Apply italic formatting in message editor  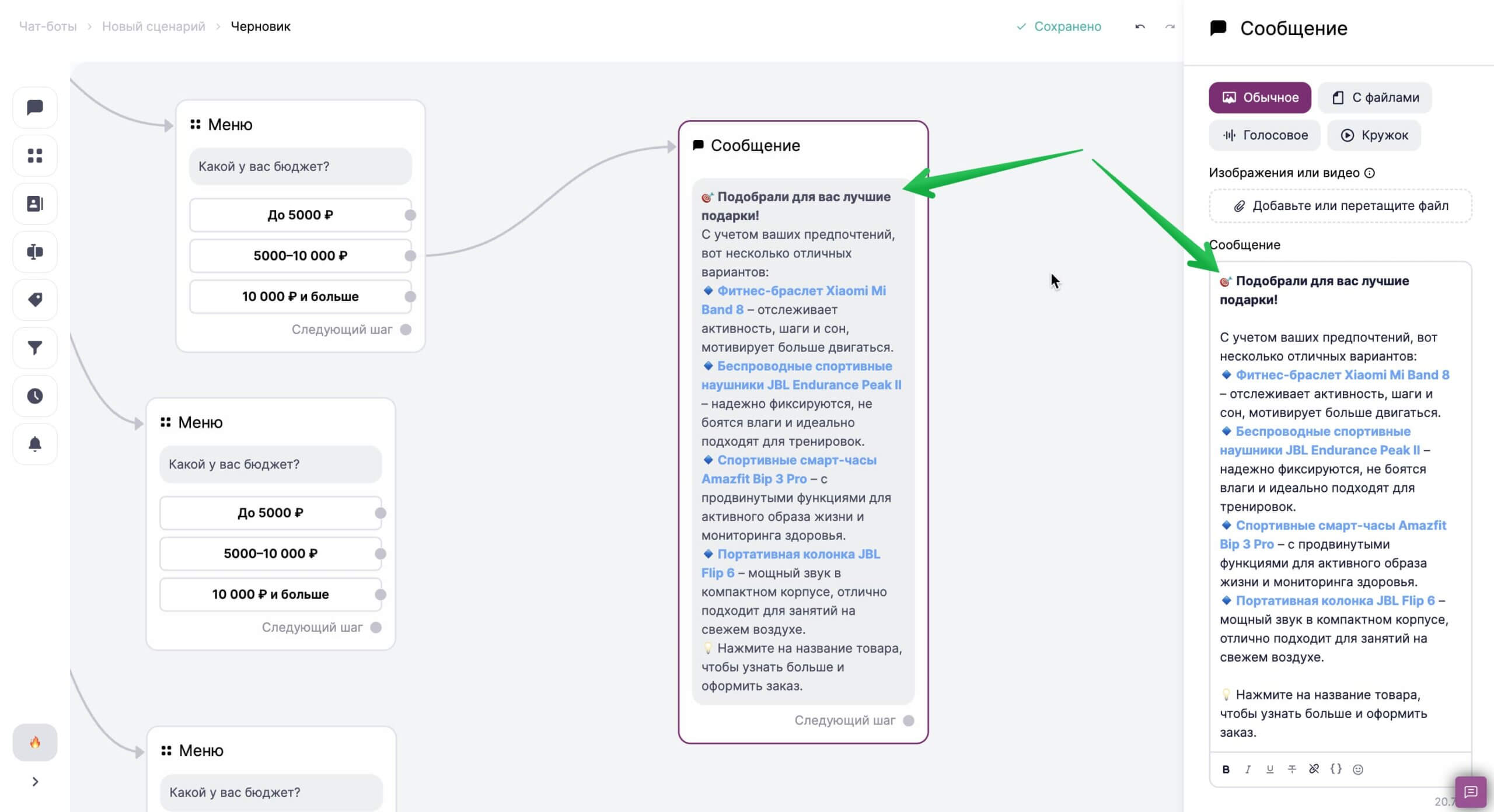tap(1248, 769)
